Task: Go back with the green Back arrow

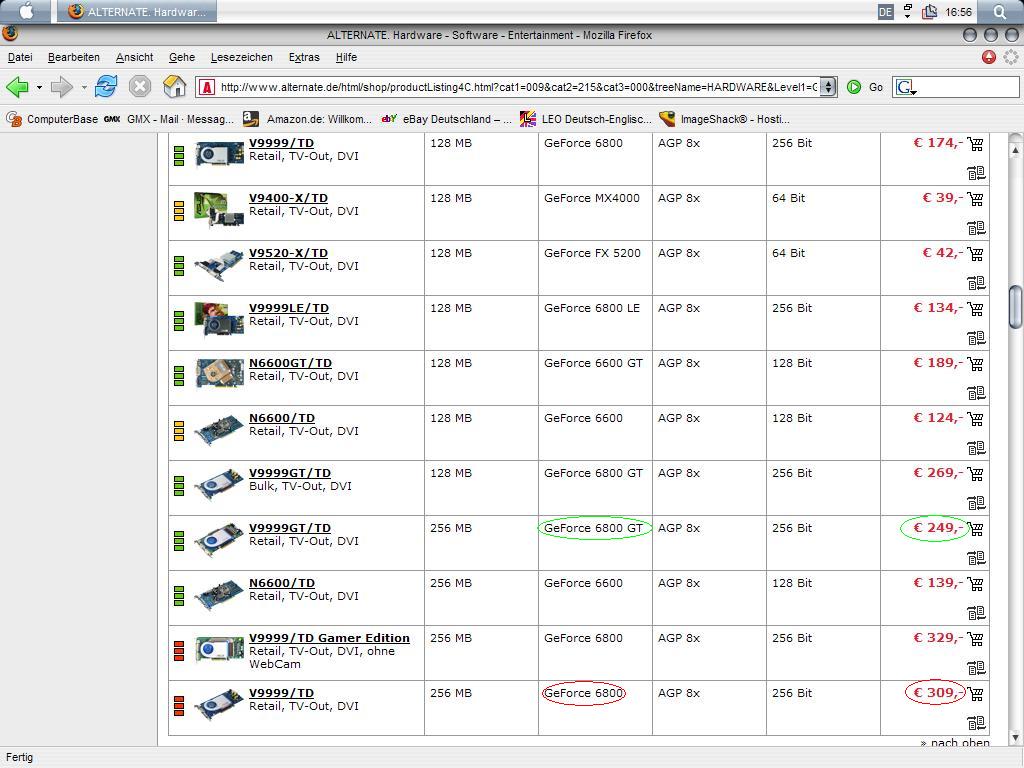Action: (x=18, y=86)
